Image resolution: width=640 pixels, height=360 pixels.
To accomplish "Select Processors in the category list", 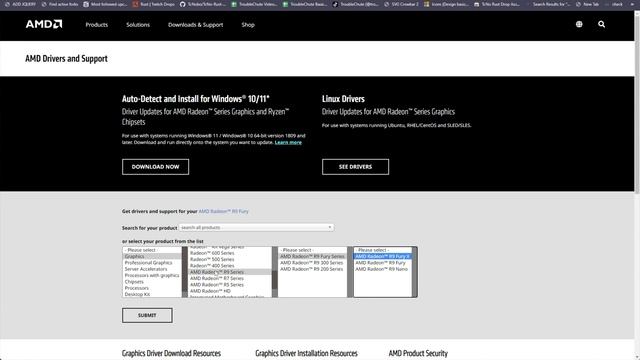I will click(152, 288).
